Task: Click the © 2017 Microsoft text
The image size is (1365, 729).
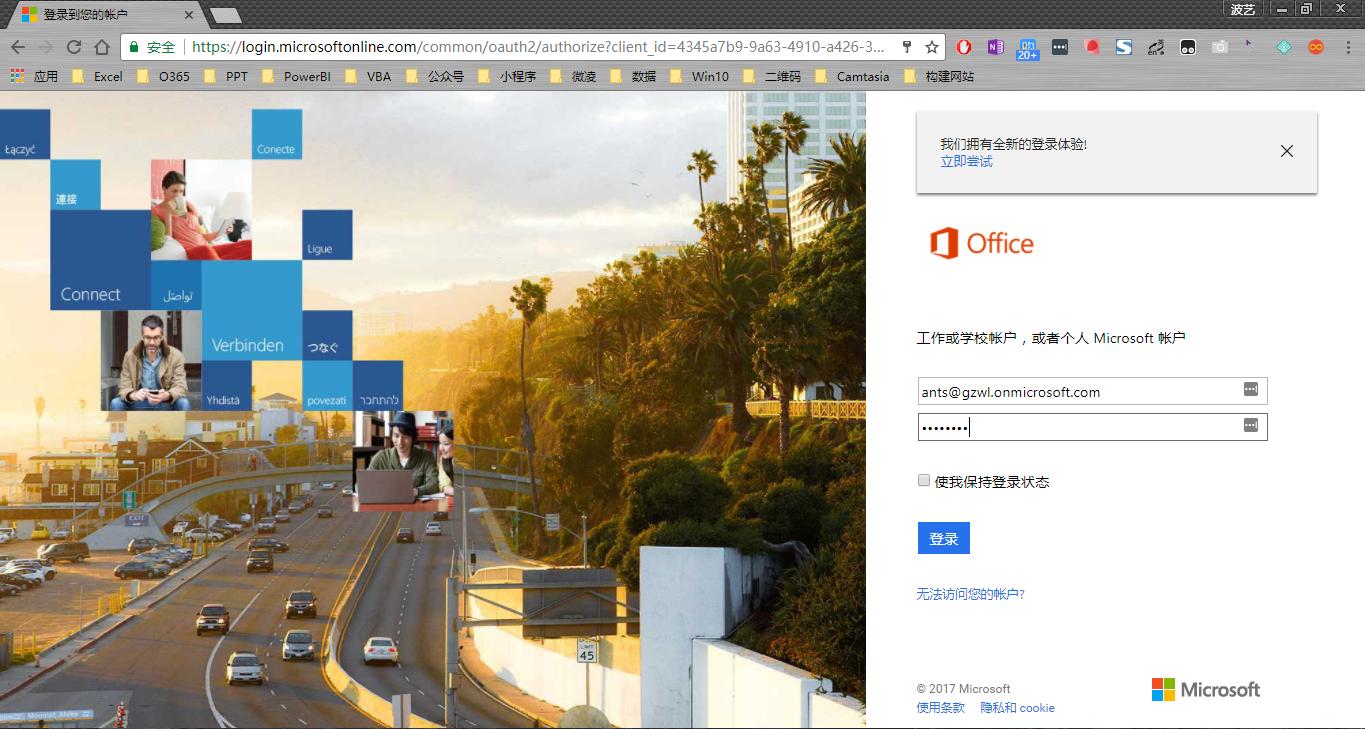Action: pyautogui.click(x=963, y=689)
